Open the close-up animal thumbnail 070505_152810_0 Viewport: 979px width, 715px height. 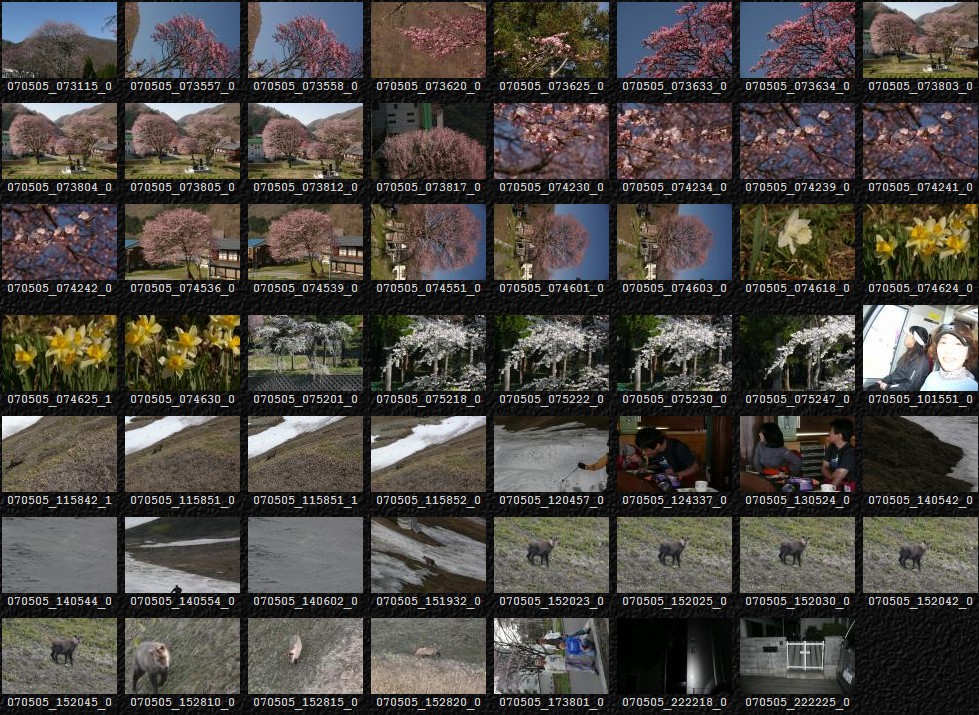pos(182,656)
